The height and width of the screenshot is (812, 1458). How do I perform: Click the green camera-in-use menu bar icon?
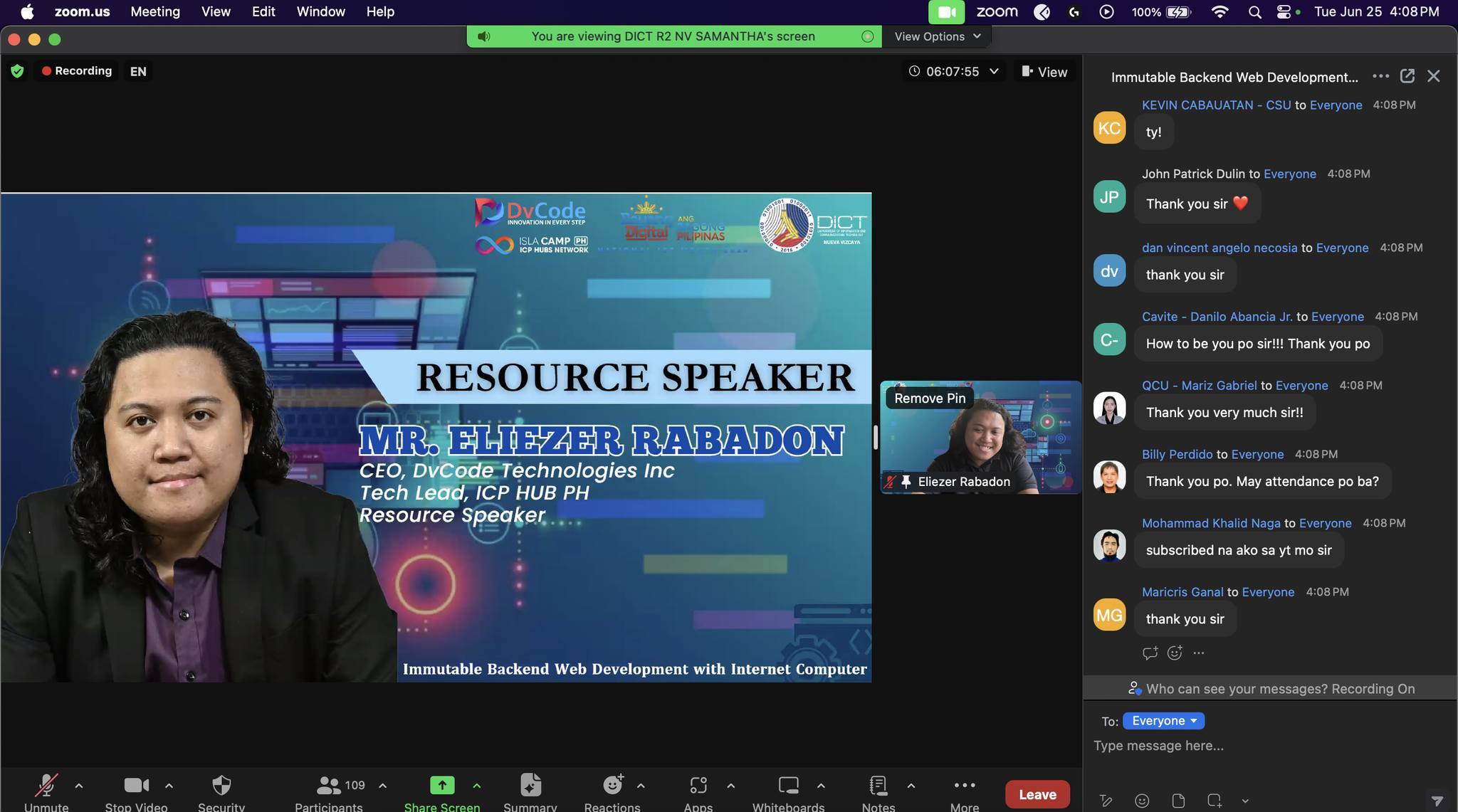(x=946, y=11)
